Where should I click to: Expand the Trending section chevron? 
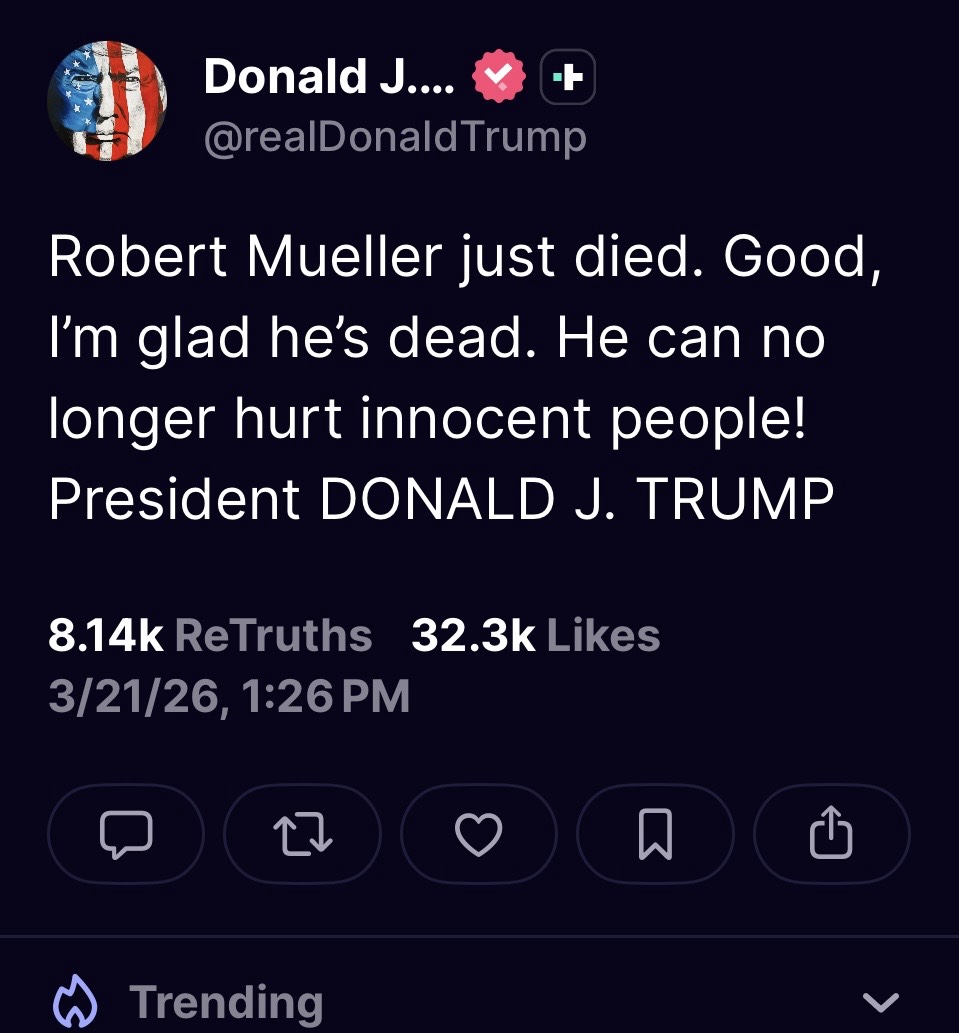[880, 1001]
